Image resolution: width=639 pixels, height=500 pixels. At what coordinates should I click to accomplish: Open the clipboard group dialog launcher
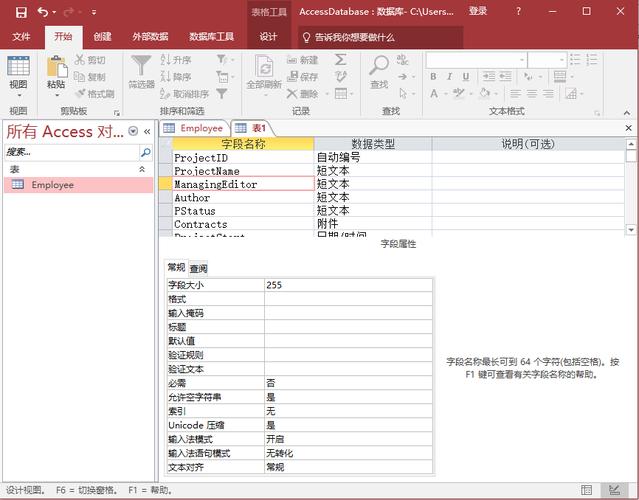[x=117, y=112]
